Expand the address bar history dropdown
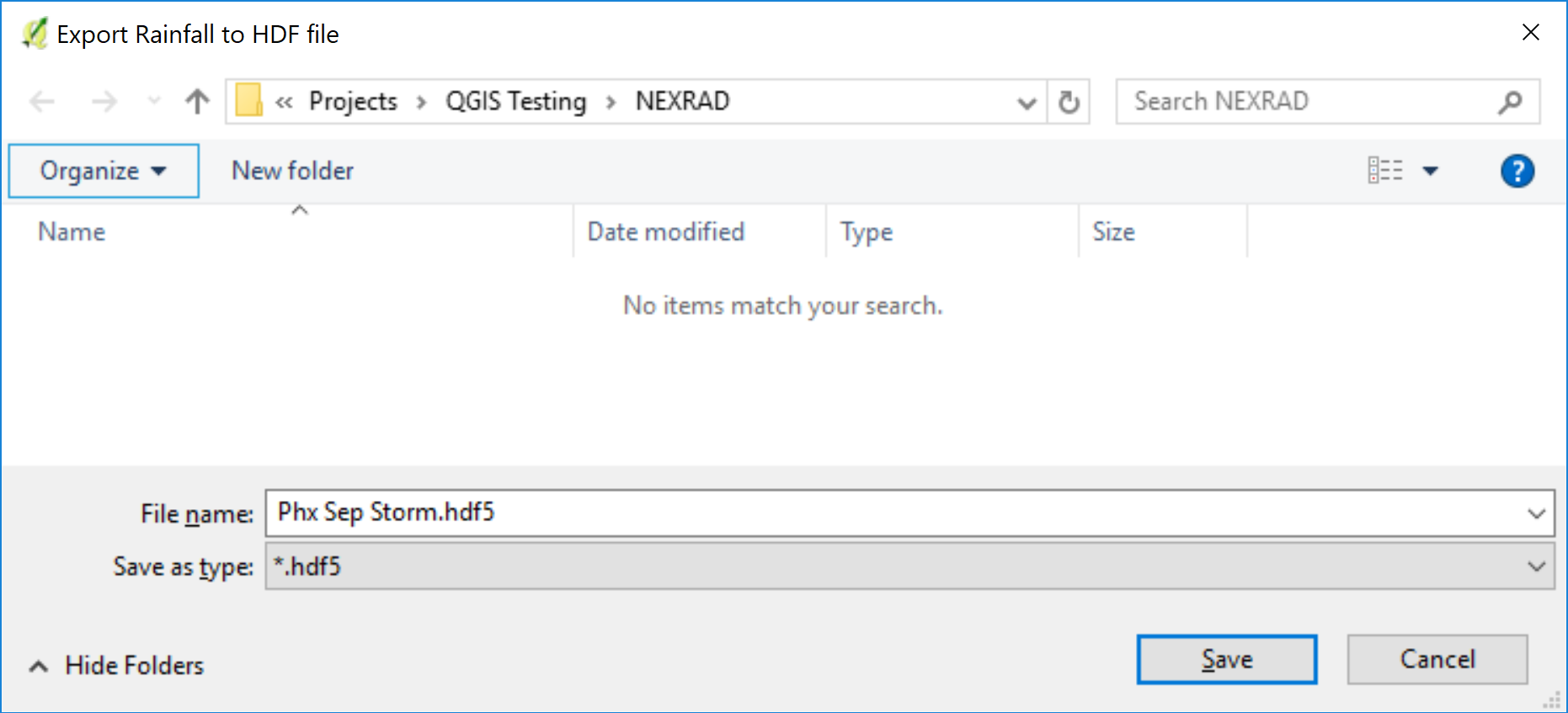This screenshot has width=1568, height=713. (1026, 103)
